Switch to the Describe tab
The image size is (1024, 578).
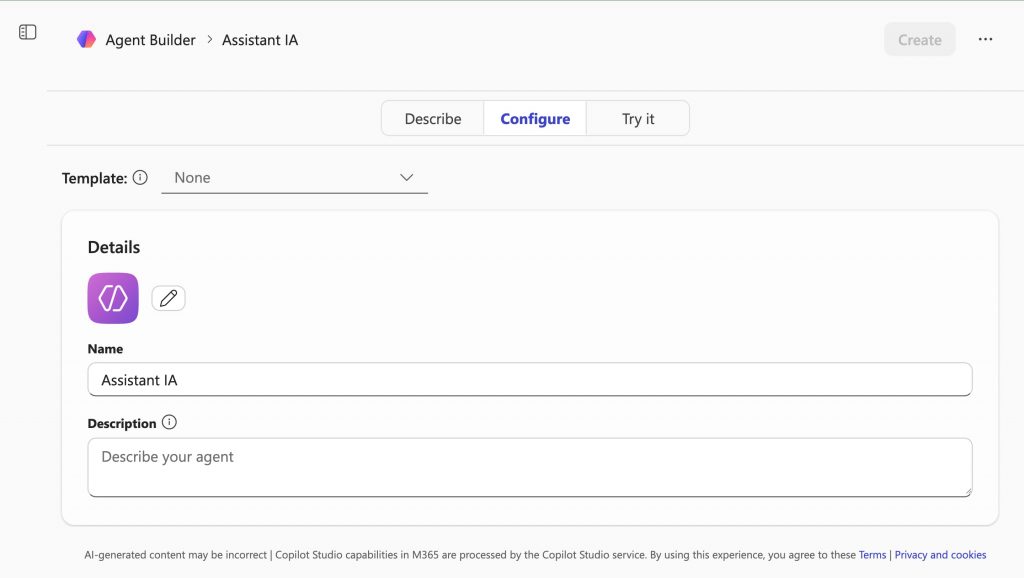tap(433, 119)
